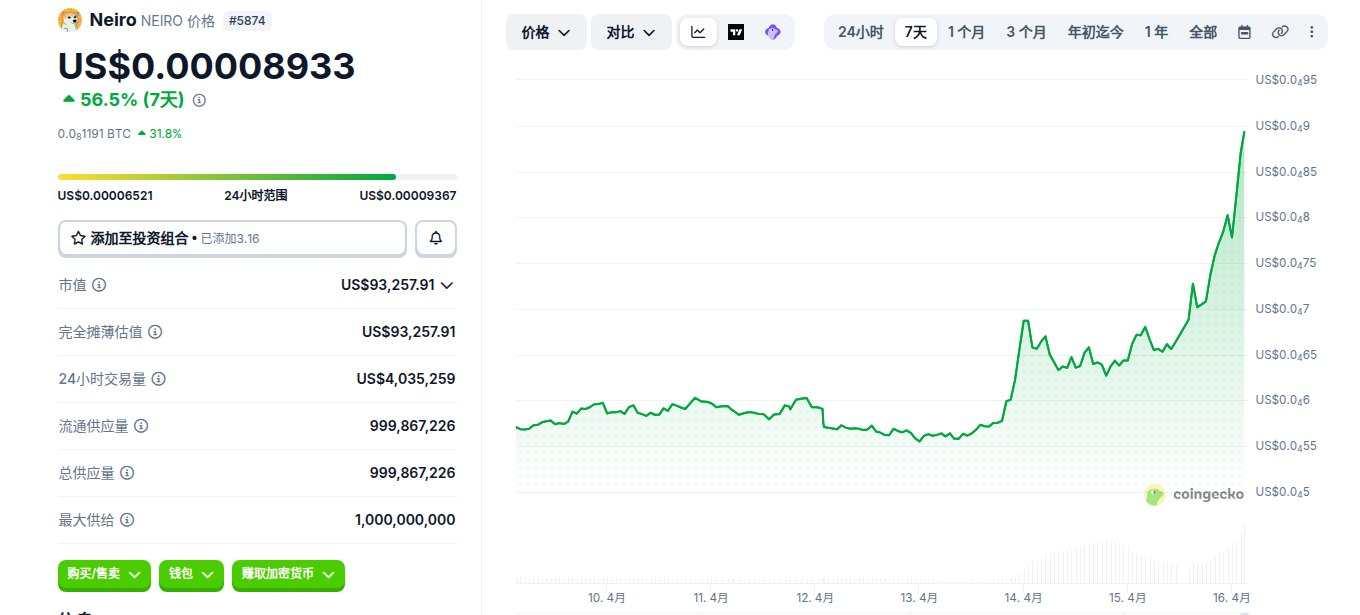This screenshot has width=1360, height=615.
Task: Click the price US$0.00008933
Action: (x=206, y=66)
